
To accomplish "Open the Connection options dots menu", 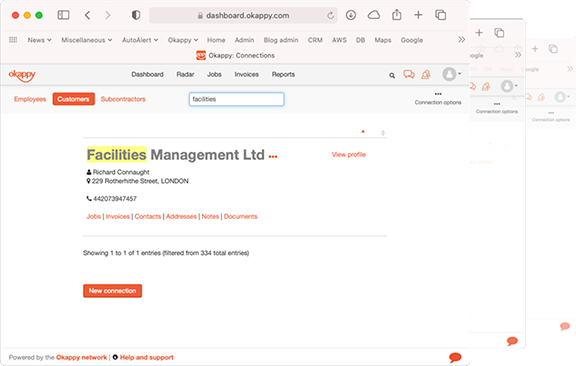I will click(x=438, y=94).
